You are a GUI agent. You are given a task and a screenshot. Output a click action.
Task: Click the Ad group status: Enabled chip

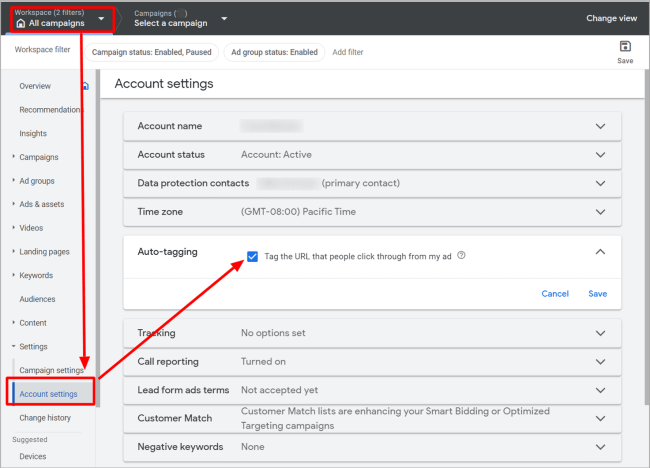pyautogui.click(x=274, y=52)
